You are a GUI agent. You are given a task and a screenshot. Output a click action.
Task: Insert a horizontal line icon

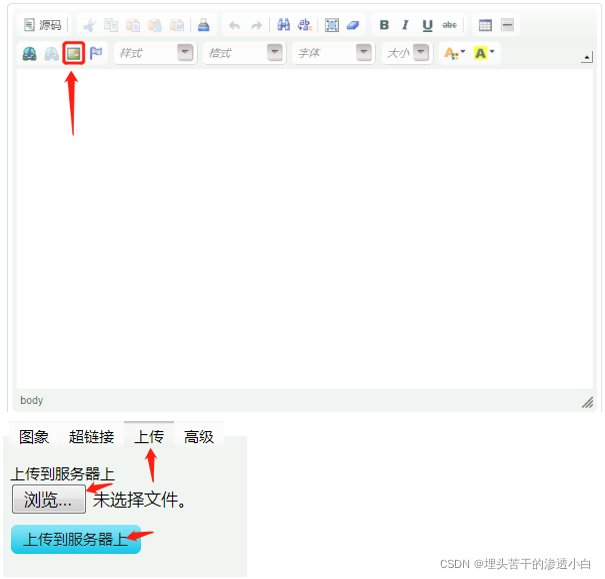(x=507, y=25)
